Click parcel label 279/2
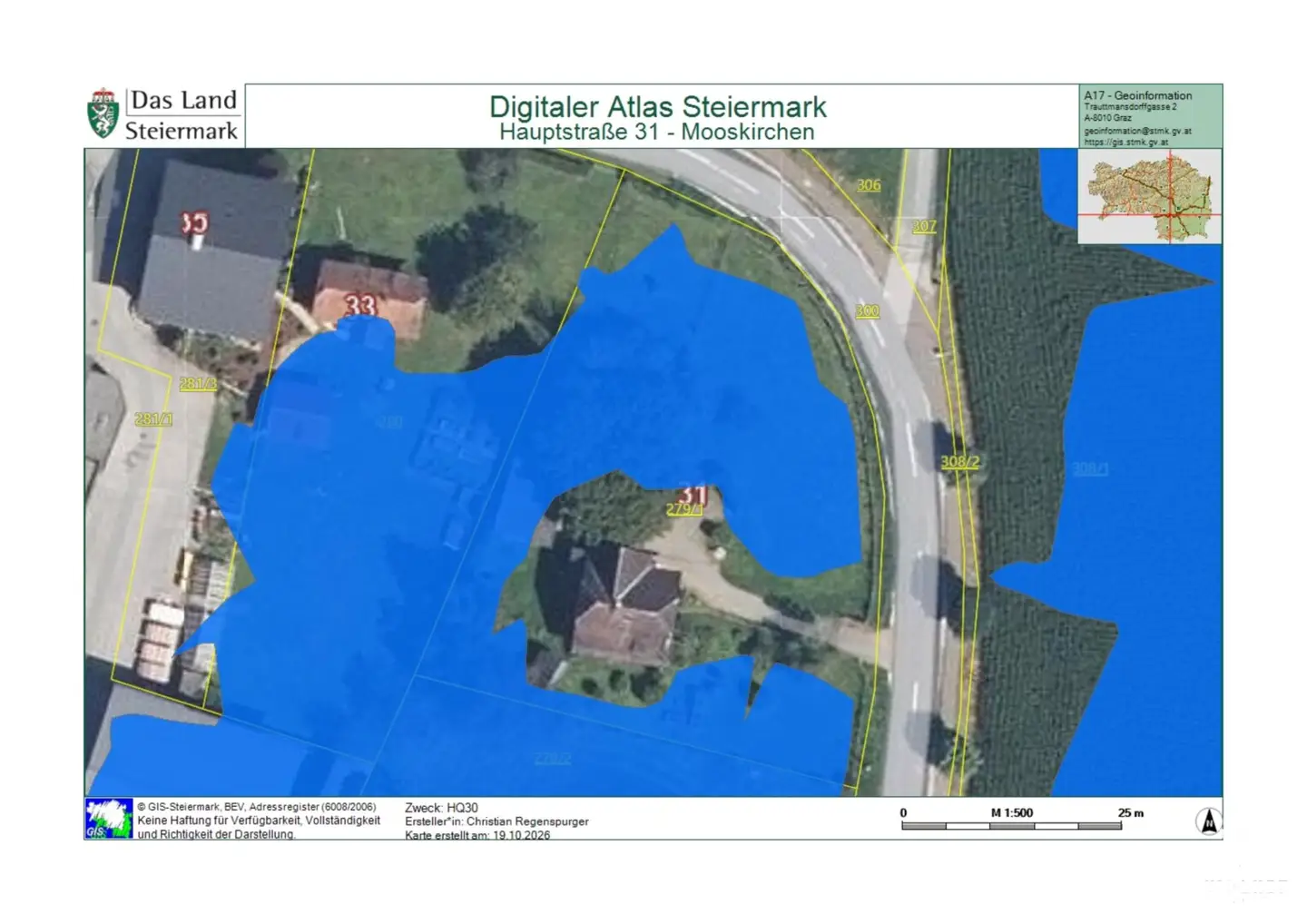The width and height of the screenshot is (1307, 924). (552, 758)
